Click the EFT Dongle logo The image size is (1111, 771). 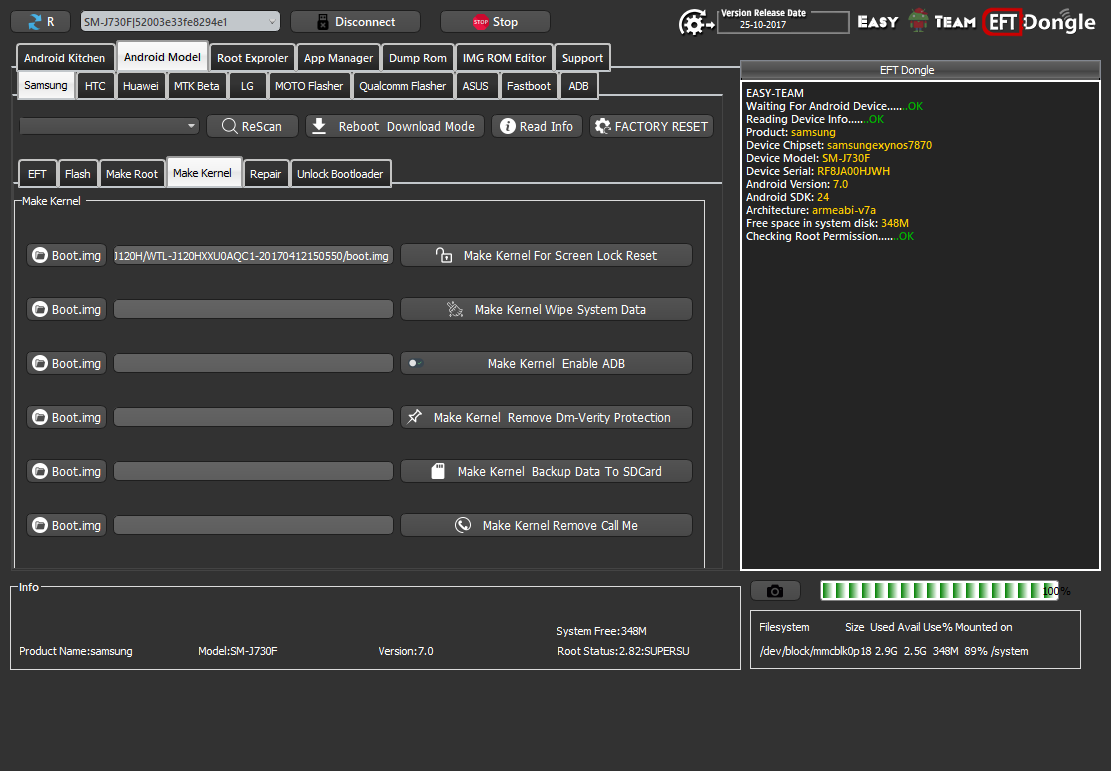click(x=1039, y=22)
